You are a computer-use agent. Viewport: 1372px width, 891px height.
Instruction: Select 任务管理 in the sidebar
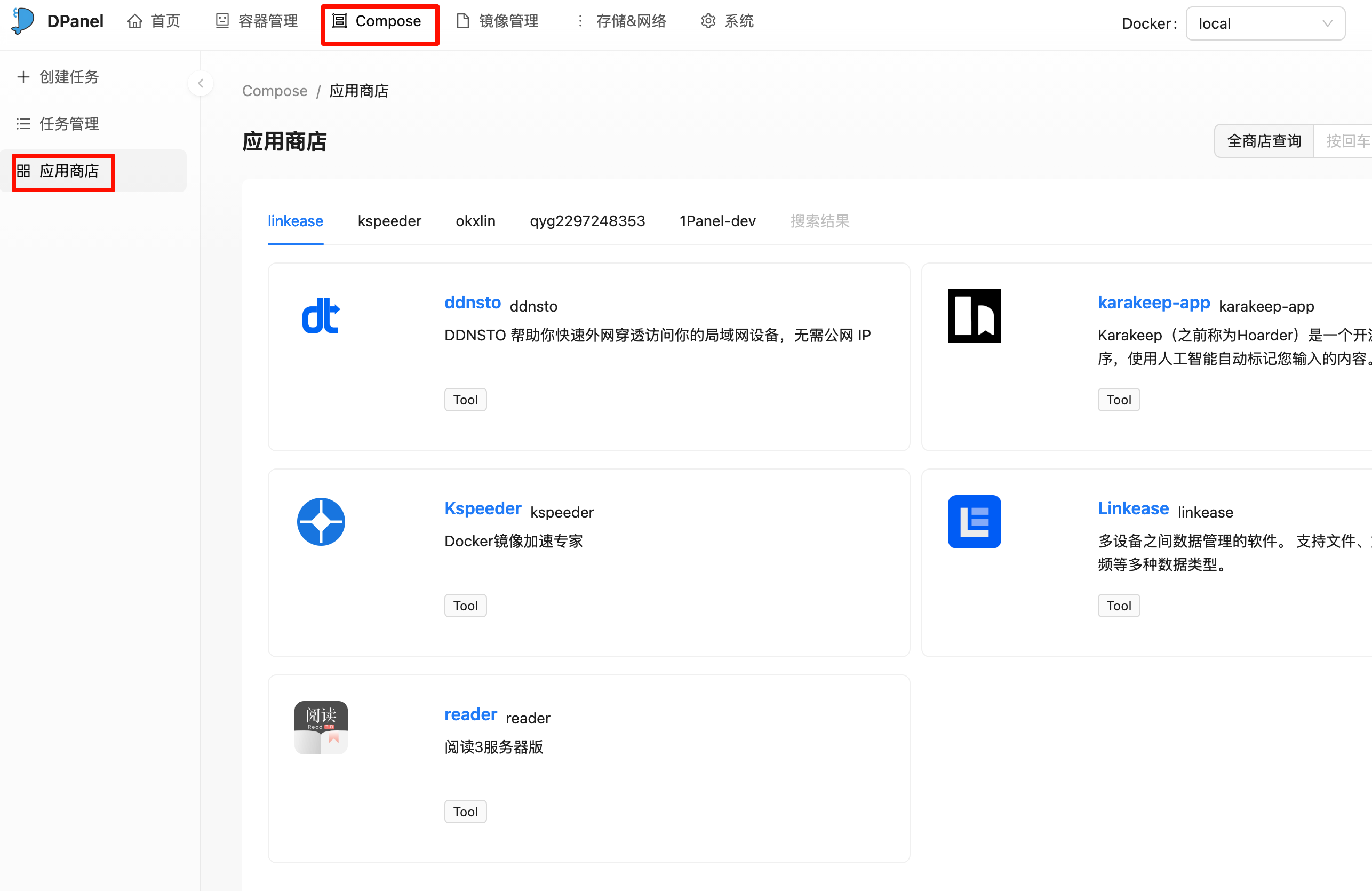click(93, 123)
